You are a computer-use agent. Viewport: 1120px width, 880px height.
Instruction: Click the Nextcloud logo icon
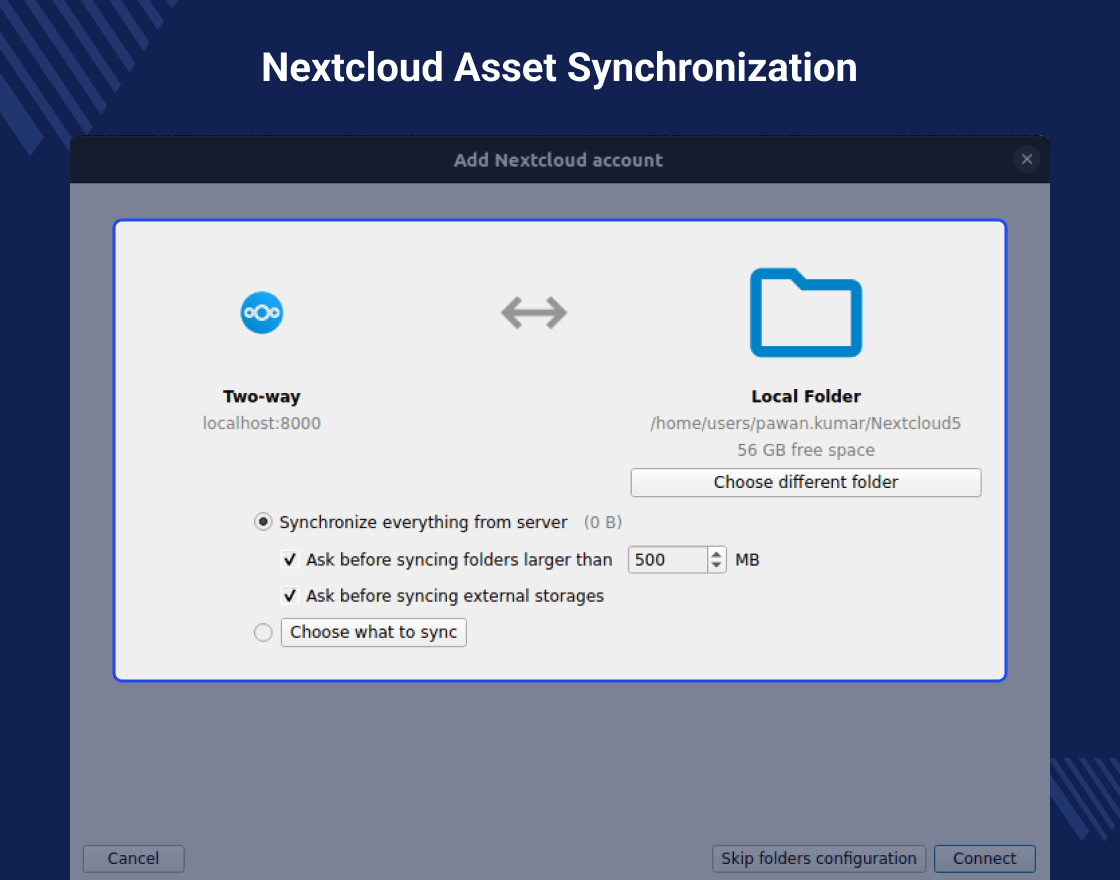pyautogui.click(x=261, y=313)
